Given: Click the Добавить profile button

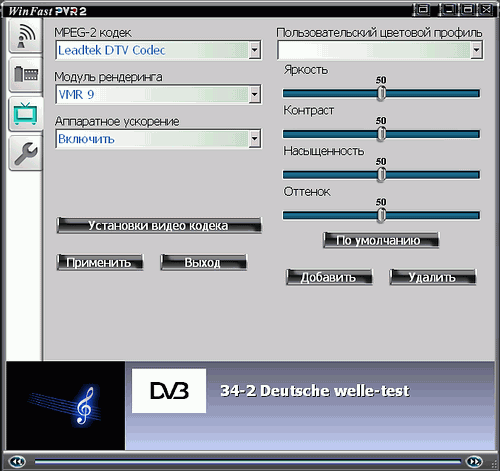Looking at the screenshot, I should point(329,277).
